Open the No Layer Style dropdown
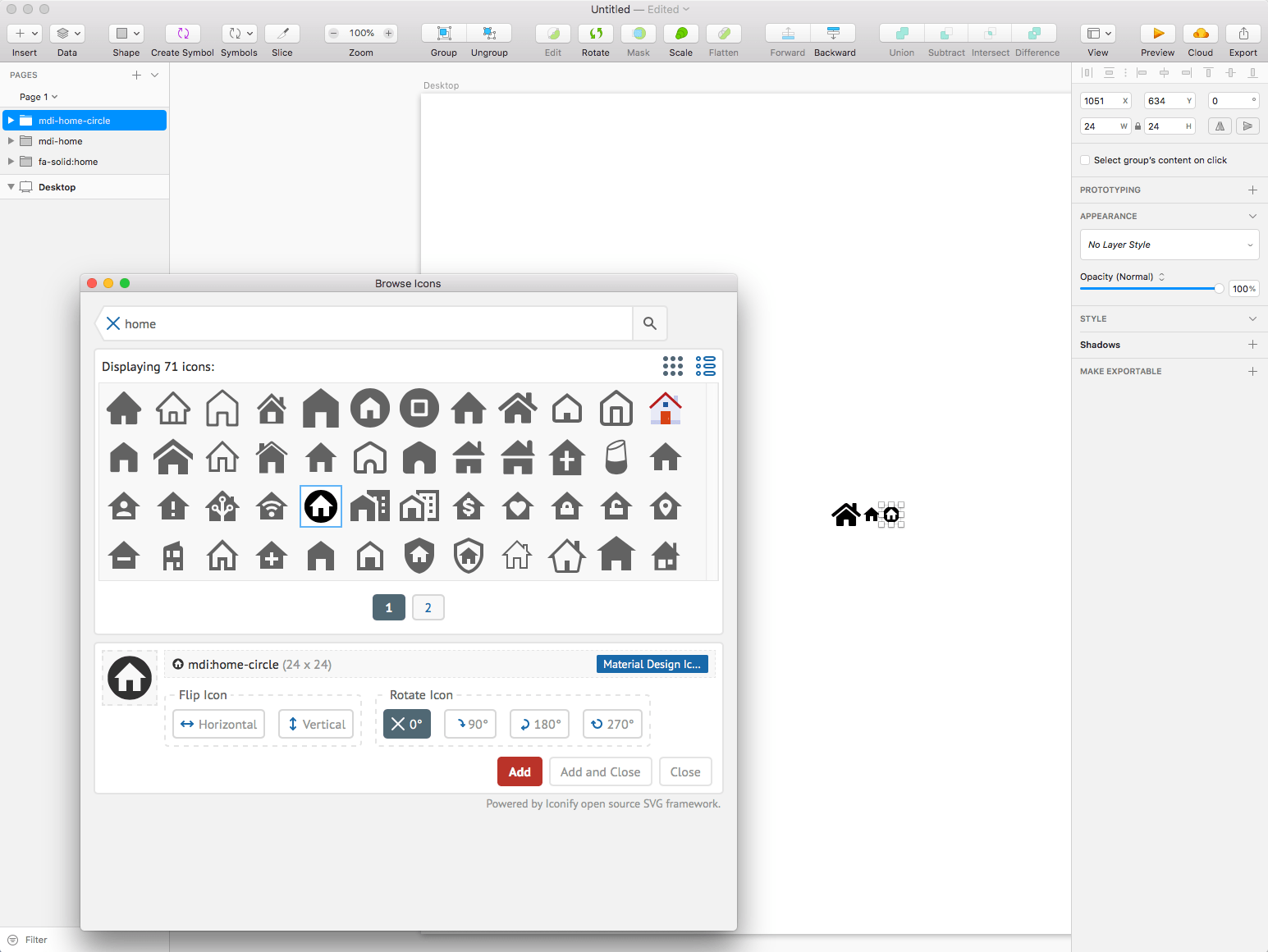 point(1170,245)
